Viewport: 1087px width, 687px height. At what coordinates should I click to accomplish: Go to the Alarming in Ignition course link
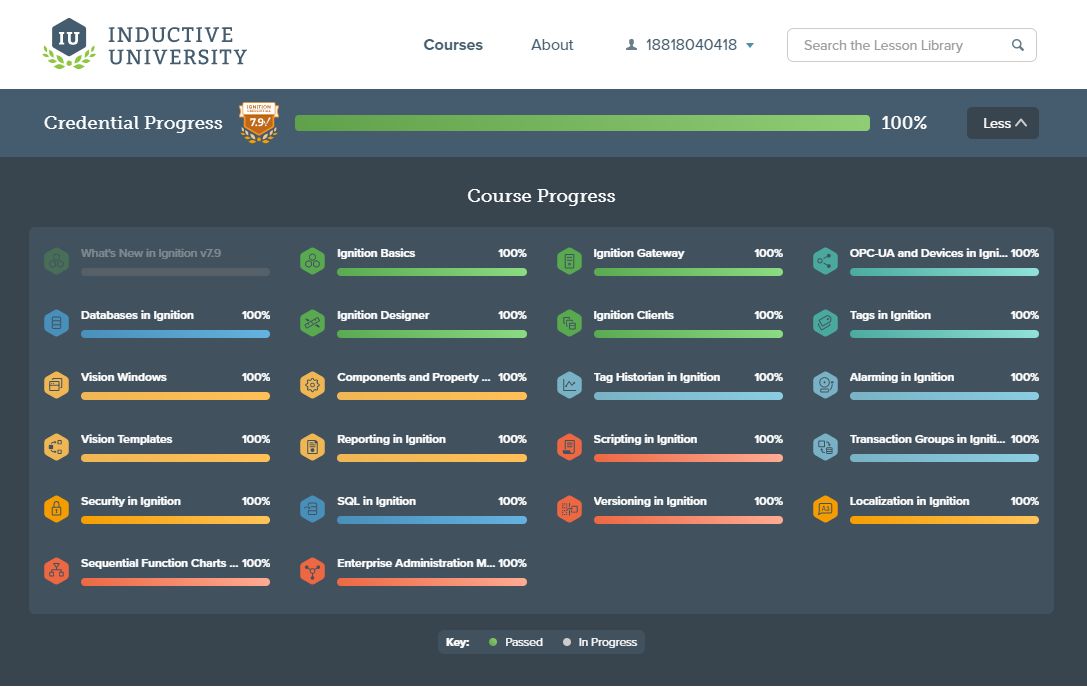click(x=902, y=377)
